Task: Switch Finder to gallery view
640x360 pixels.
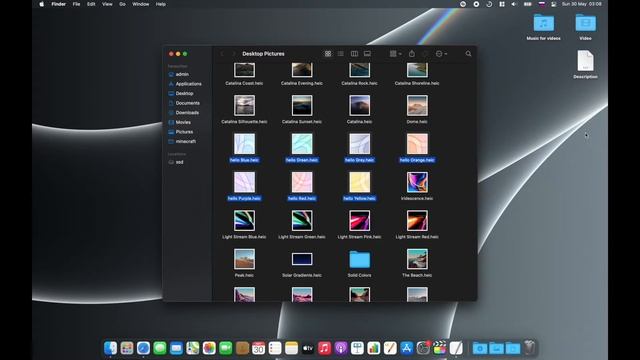Action: [x=367, y=54]
